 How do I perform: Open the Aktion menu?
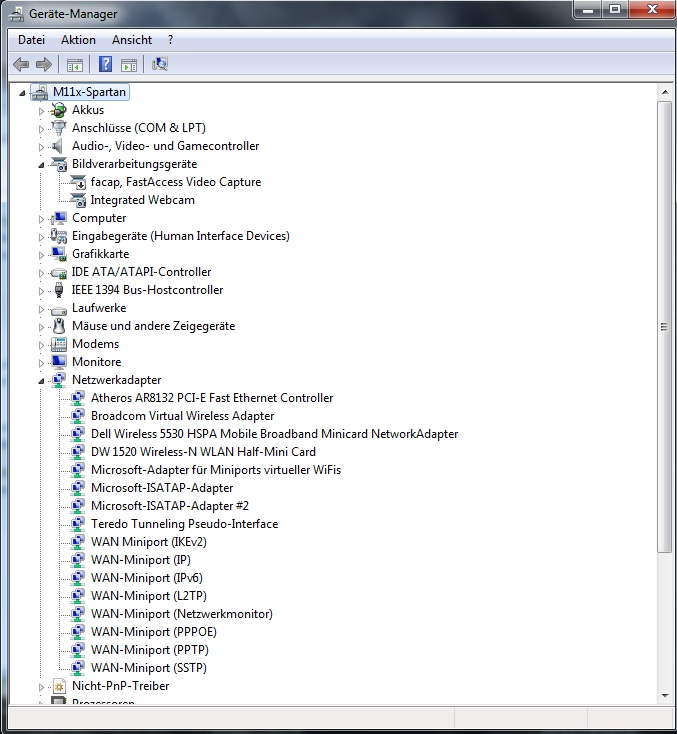click(x=78, y=40)
